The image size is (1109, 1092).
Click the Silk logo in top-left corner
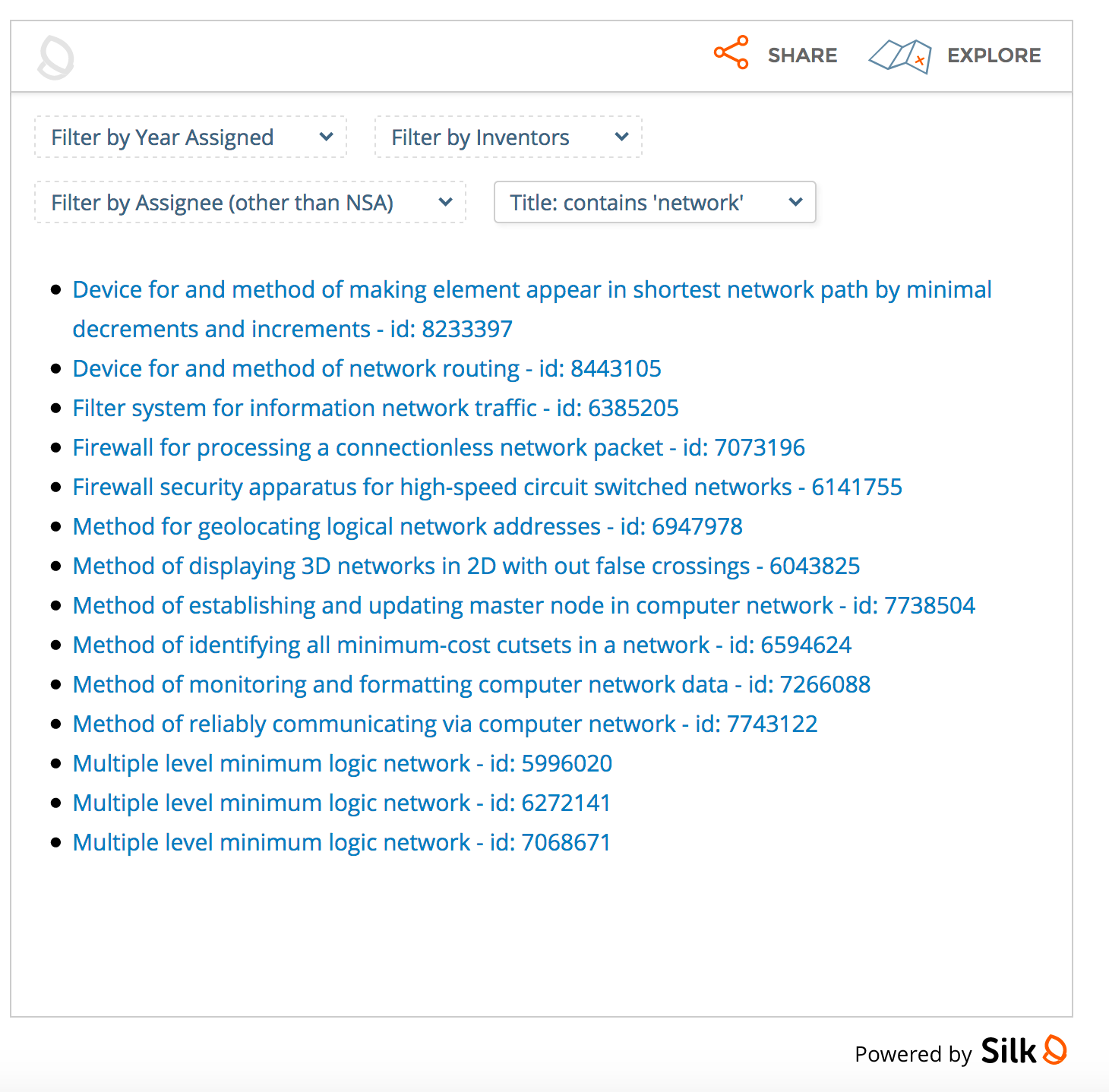56,58
